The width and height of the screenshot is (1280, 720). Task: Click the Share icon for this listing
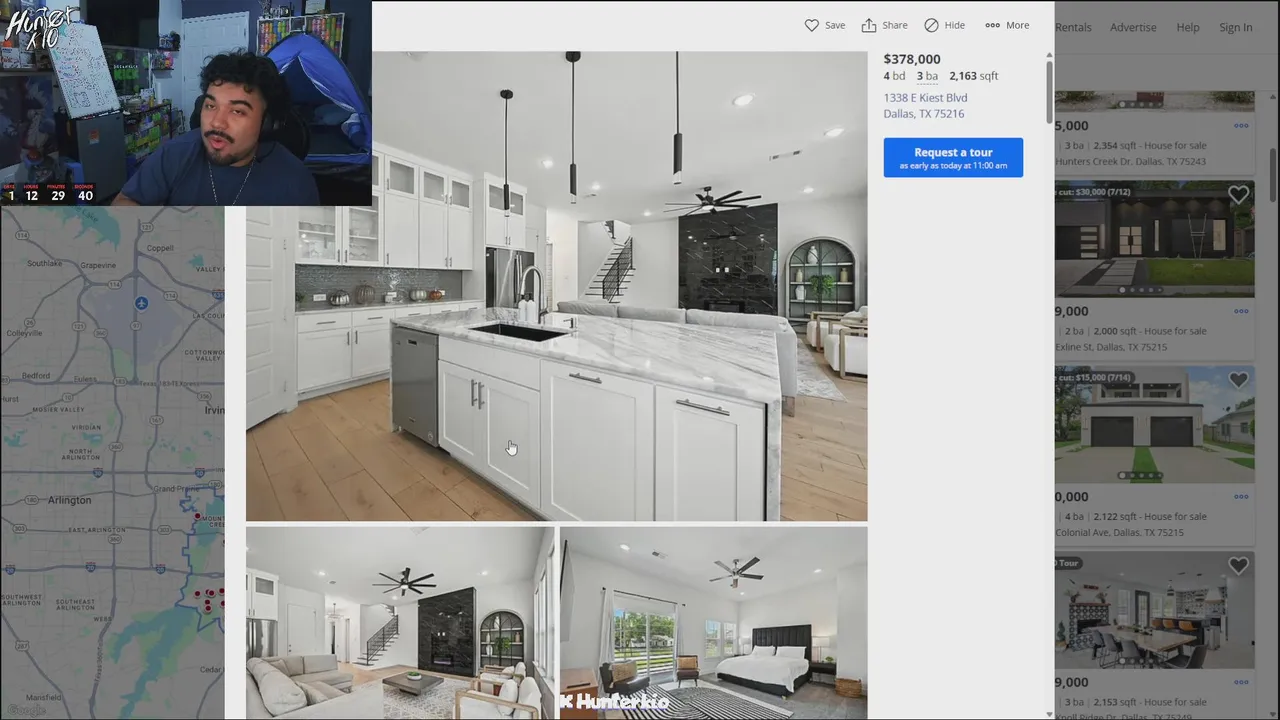(869, 25)
